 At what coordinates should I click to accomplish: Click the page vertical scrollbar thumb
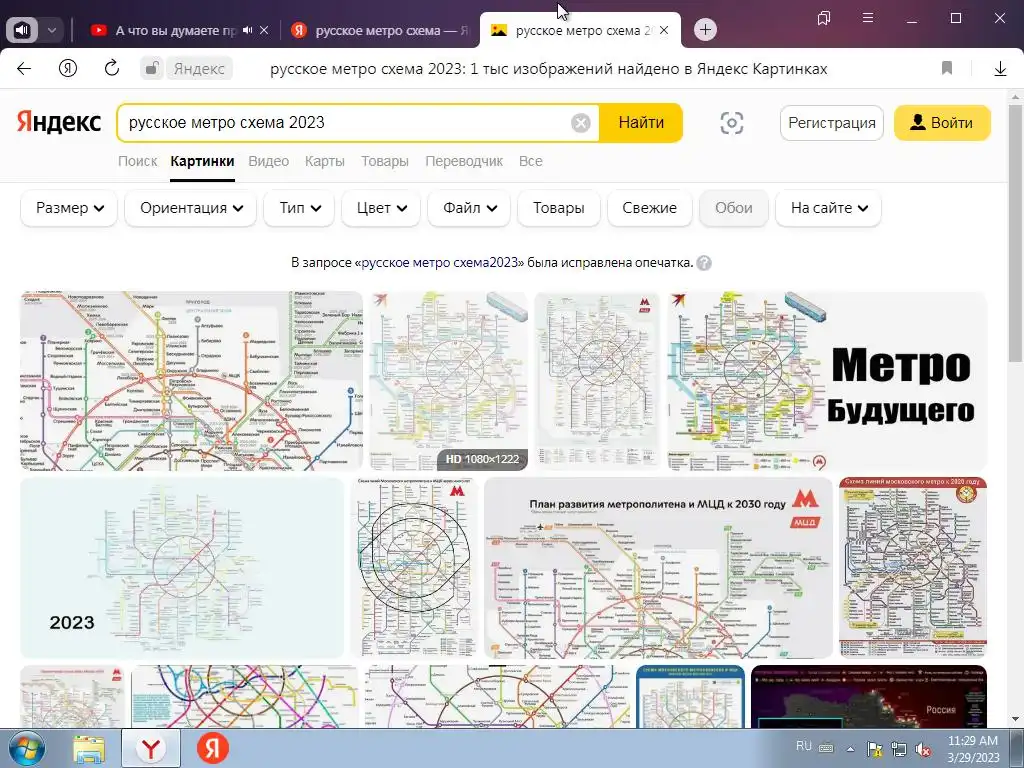pos(1015,232)
